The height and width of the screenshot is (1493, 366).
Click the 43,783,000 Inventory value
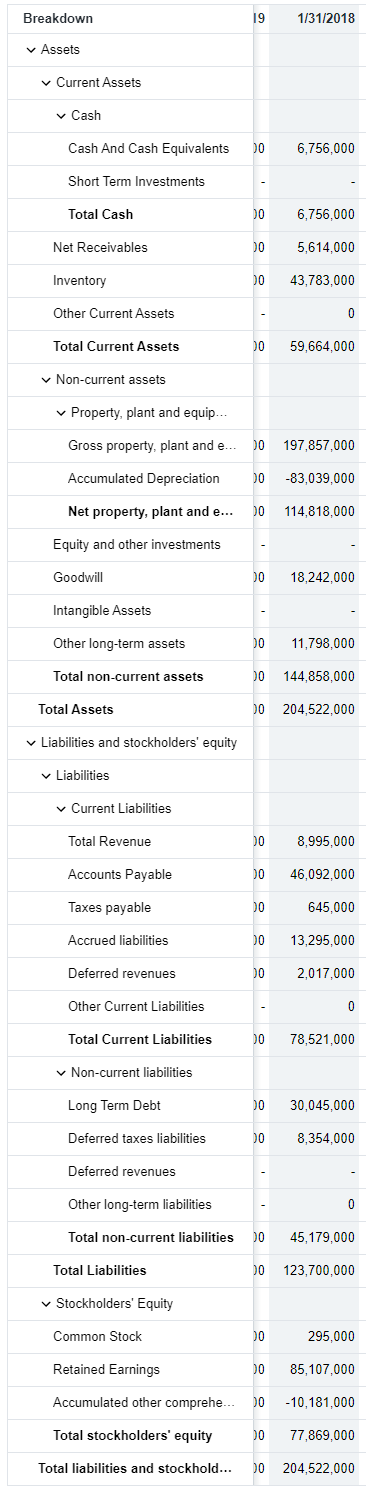(322, 280)
